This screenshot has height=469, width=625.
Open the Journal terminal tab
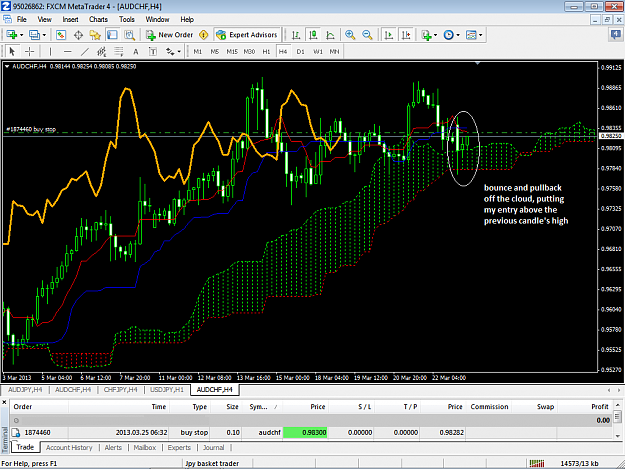coord(214,447)
